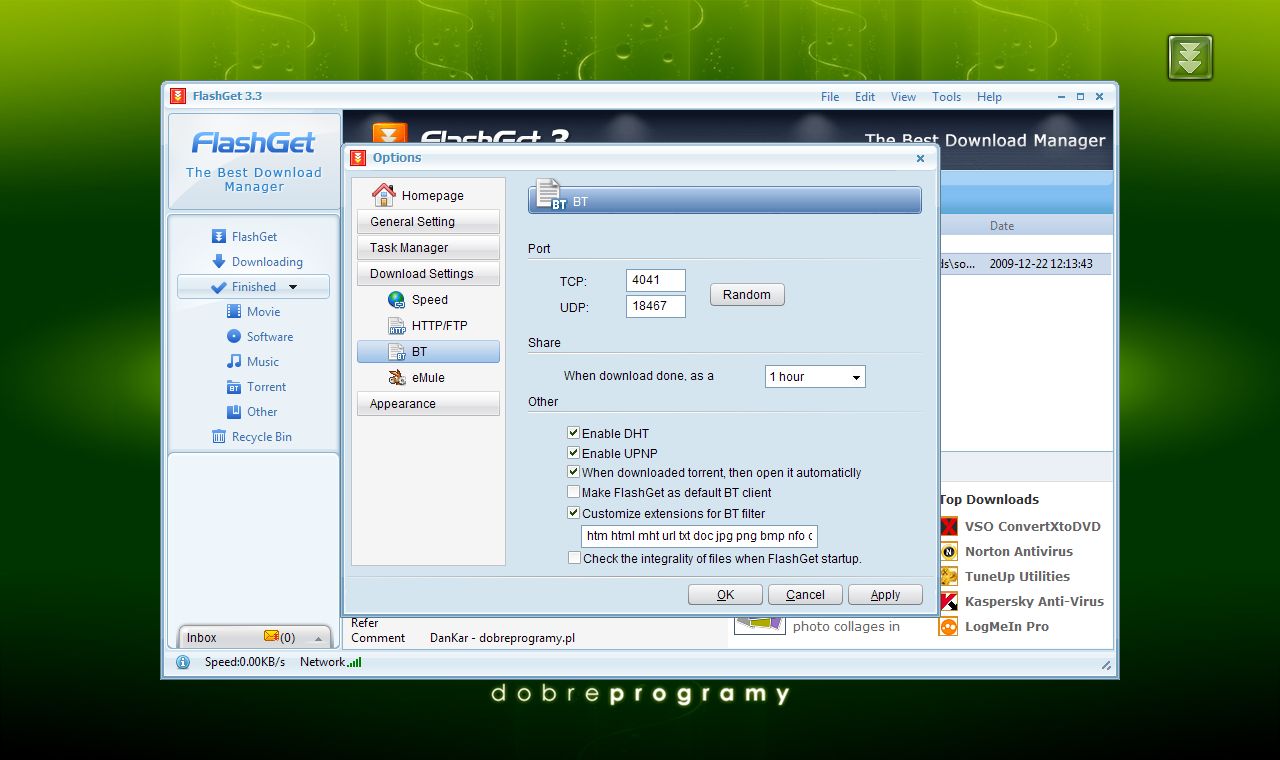Open the File menu
Image resolution: width=1280 pixels, height=760 pixels.
(x=830, y=97)
